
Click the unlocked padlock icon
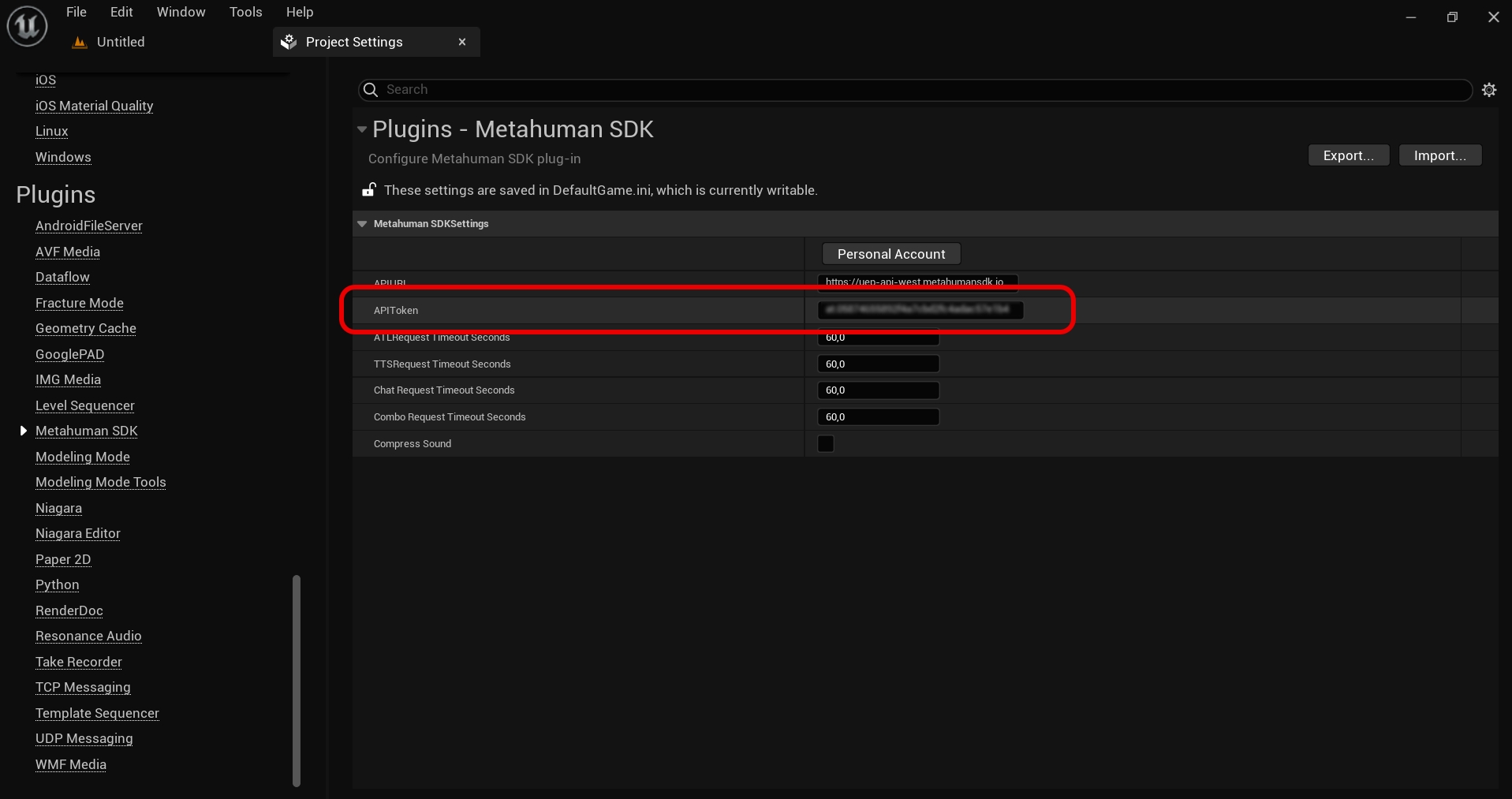(x=368, y=190)
